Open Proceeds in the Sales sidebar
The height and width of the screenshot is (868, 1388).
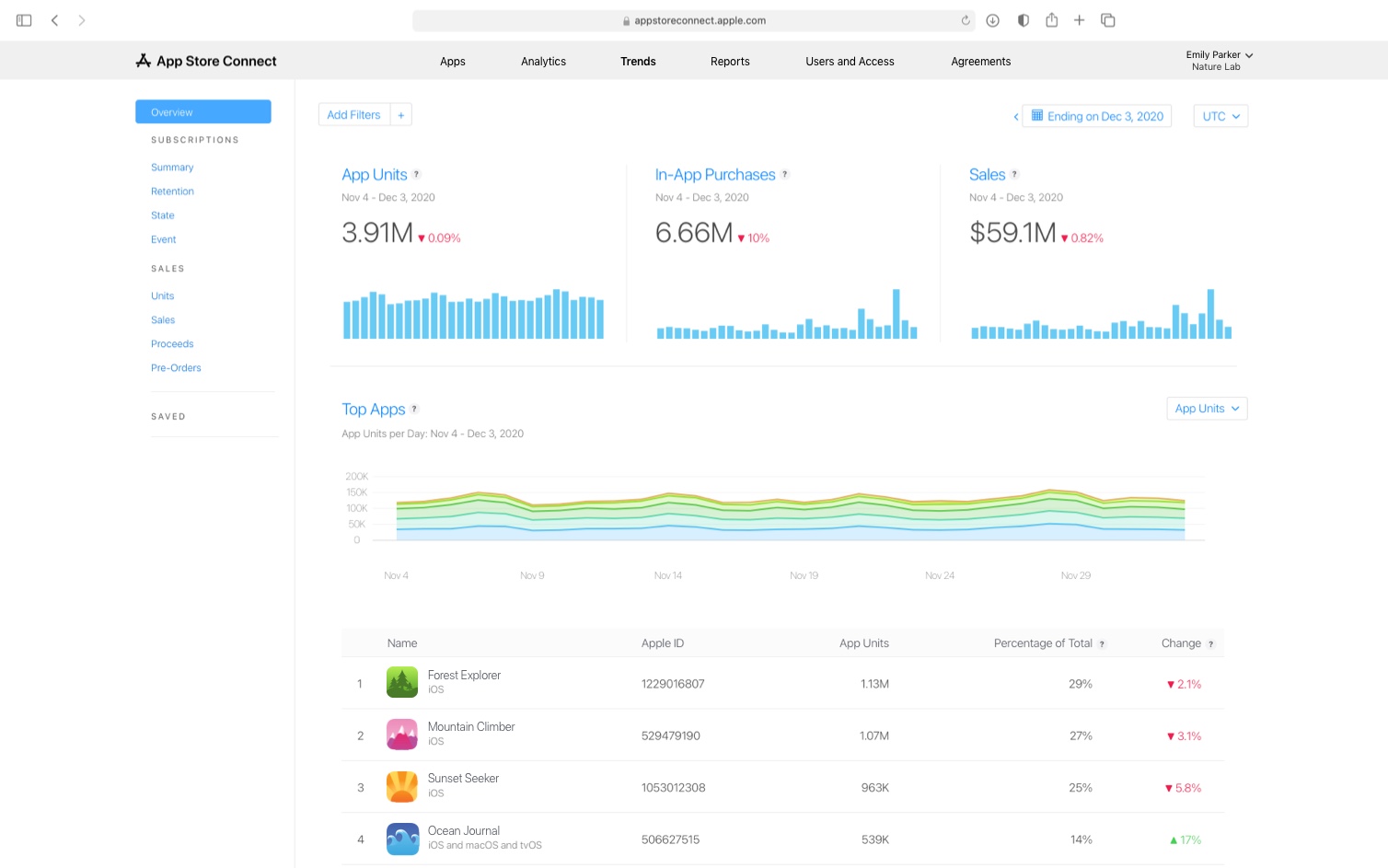172,343
